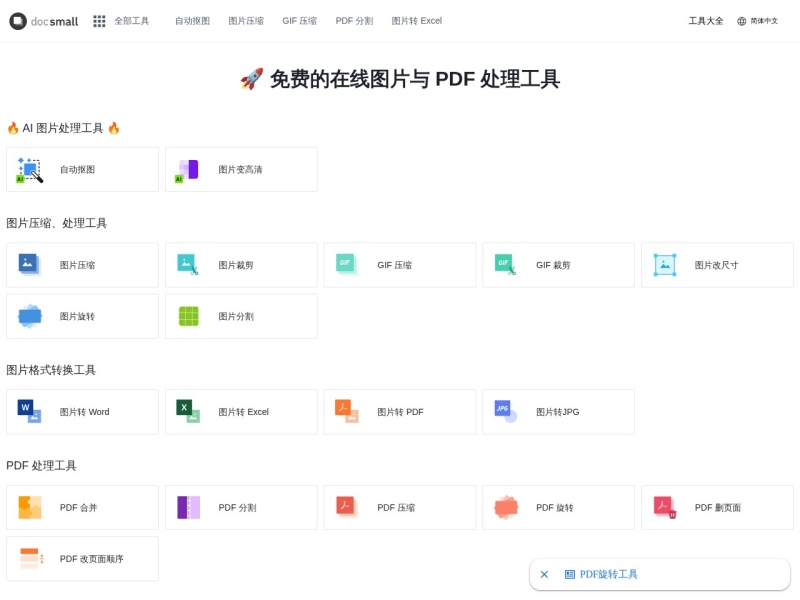The image size is (800, 600).
Task: Click the 图片转 Word icon
Action: [30, 412]
